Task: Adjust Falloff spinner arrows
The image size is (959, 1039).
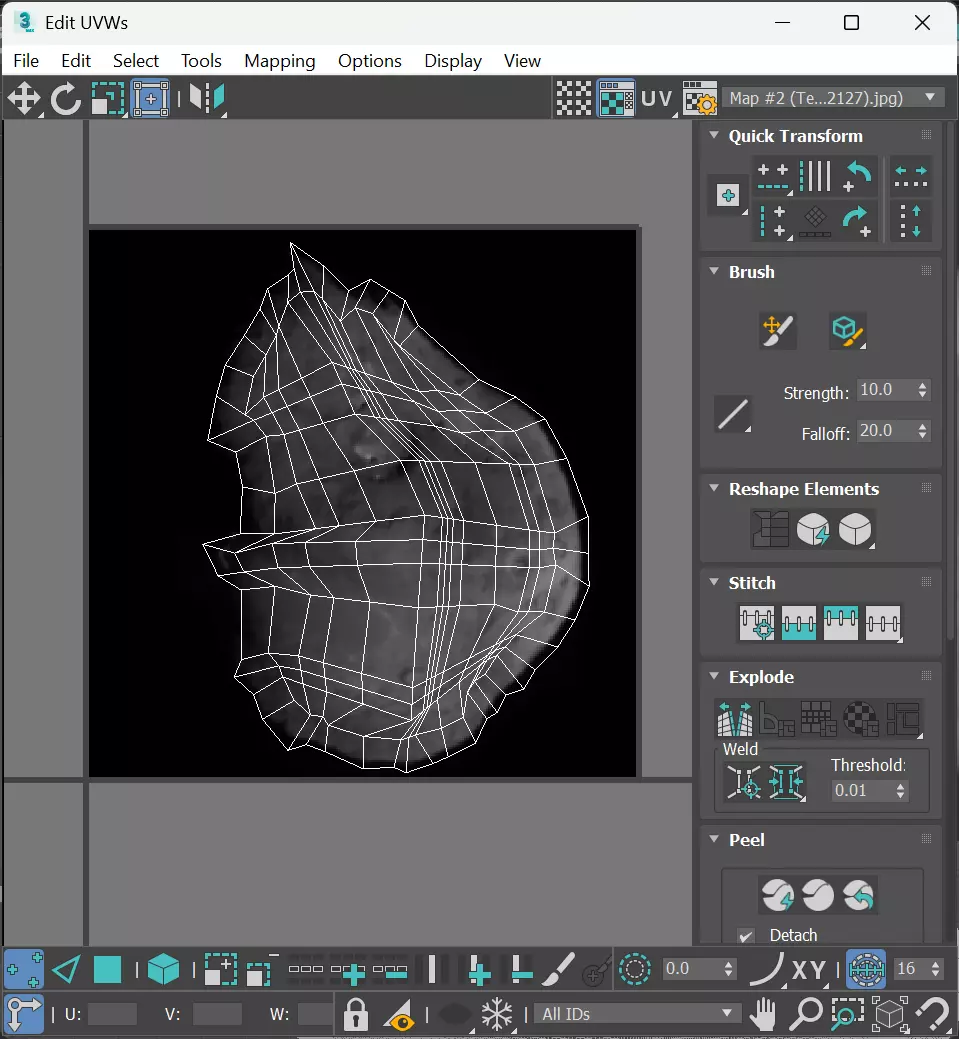Action: coord(923,431)
